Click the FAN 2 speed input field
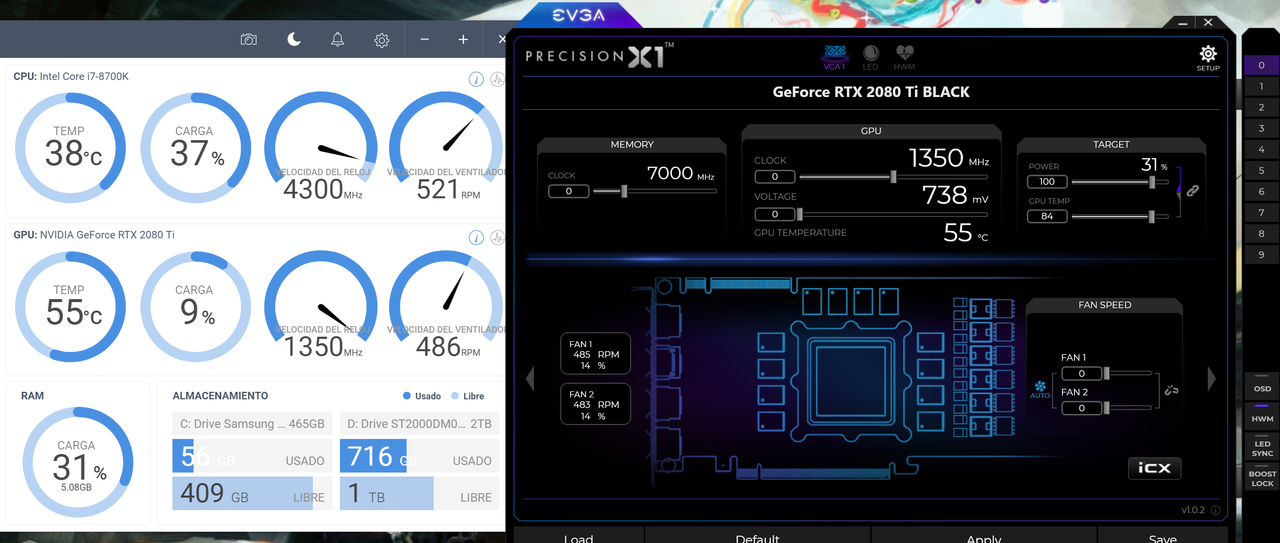Image resolution: width=1280 pixels, height=543 pixels. [1082, 408]
